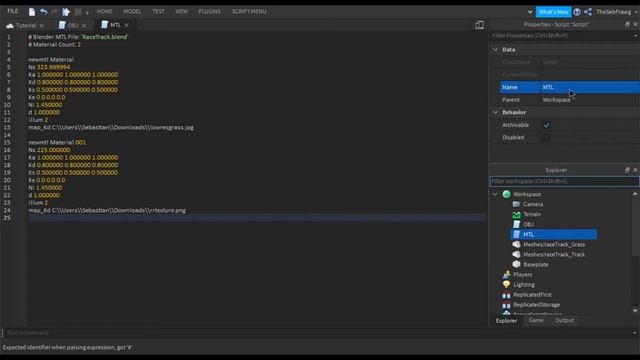The height and width of the screenshot is (360, 640).
Task: Edit the Name property value MTL
Action: click(590, 87)
